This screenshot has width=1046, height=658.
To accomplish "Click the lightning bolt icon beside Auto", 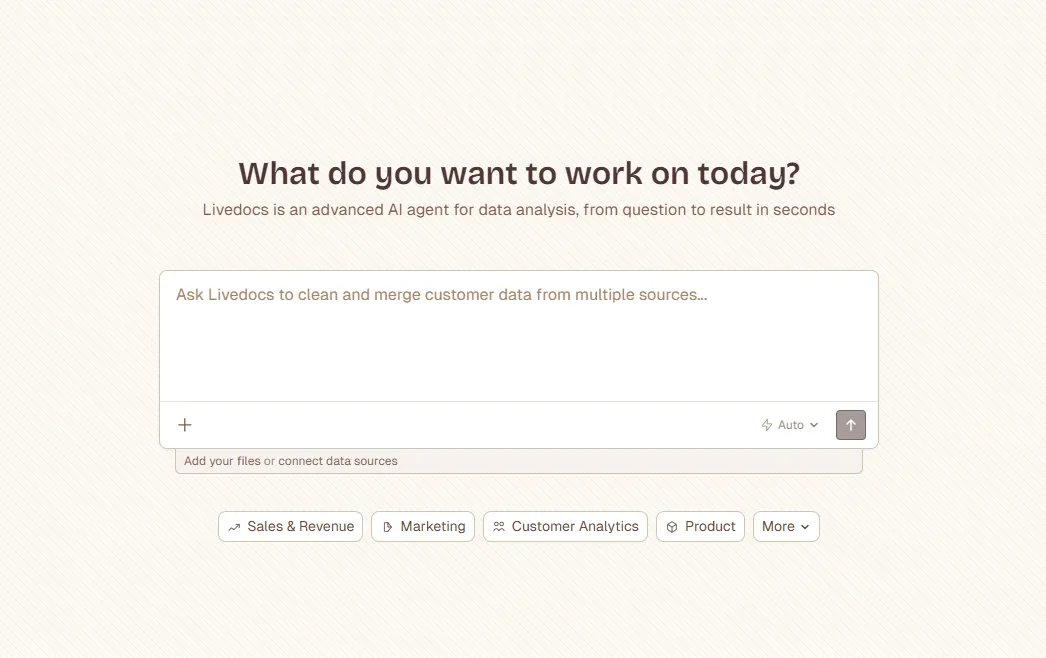I will point(765,424).
